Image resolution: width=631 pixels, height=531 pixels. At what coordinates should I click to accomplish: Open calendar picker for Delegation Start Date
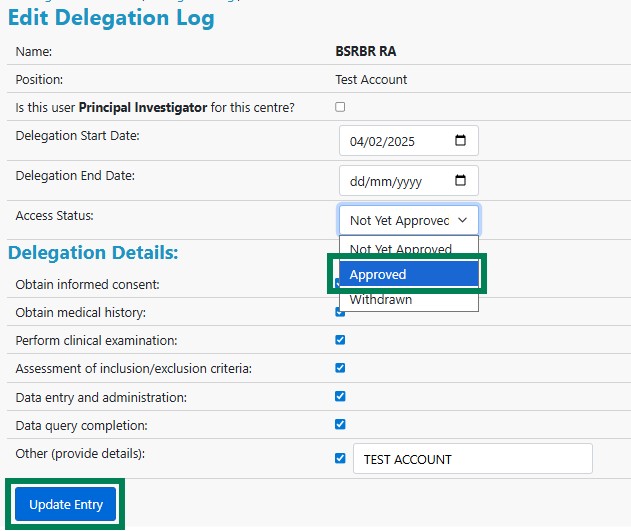460,141
